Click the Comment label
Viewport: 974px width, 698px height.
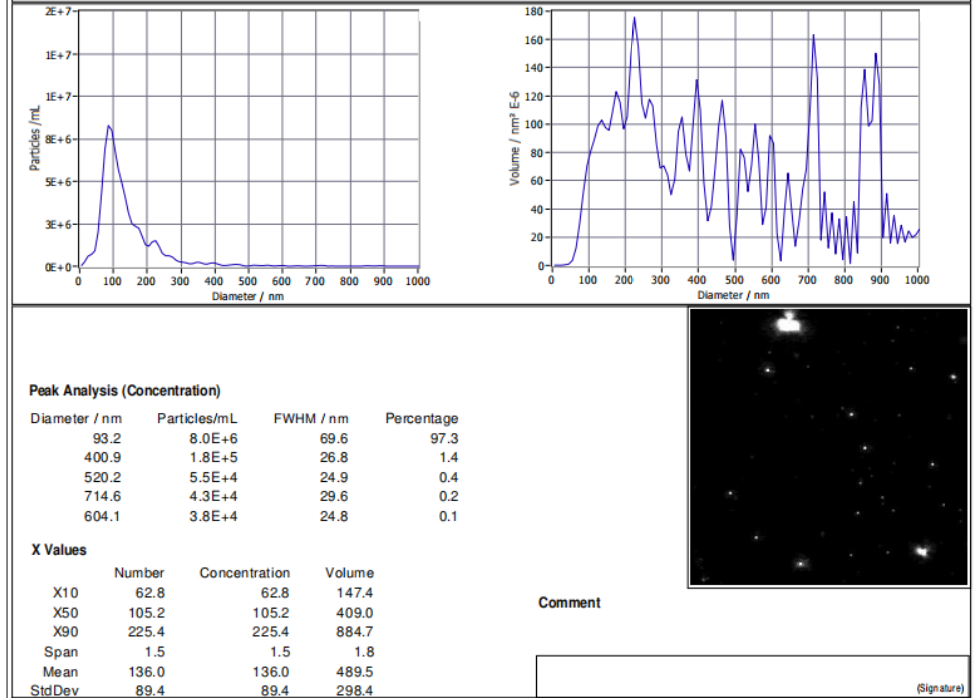coord(569,603)
